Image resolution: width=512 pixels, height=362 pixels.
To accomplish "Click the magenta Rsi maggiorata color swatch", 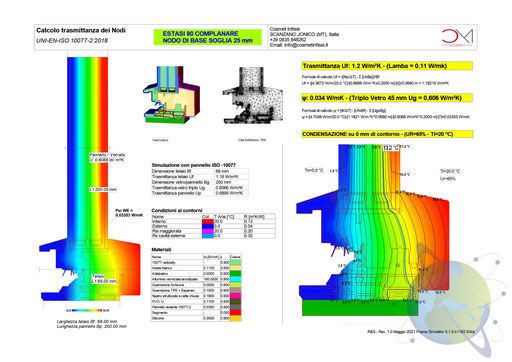I will click(208, 231).
